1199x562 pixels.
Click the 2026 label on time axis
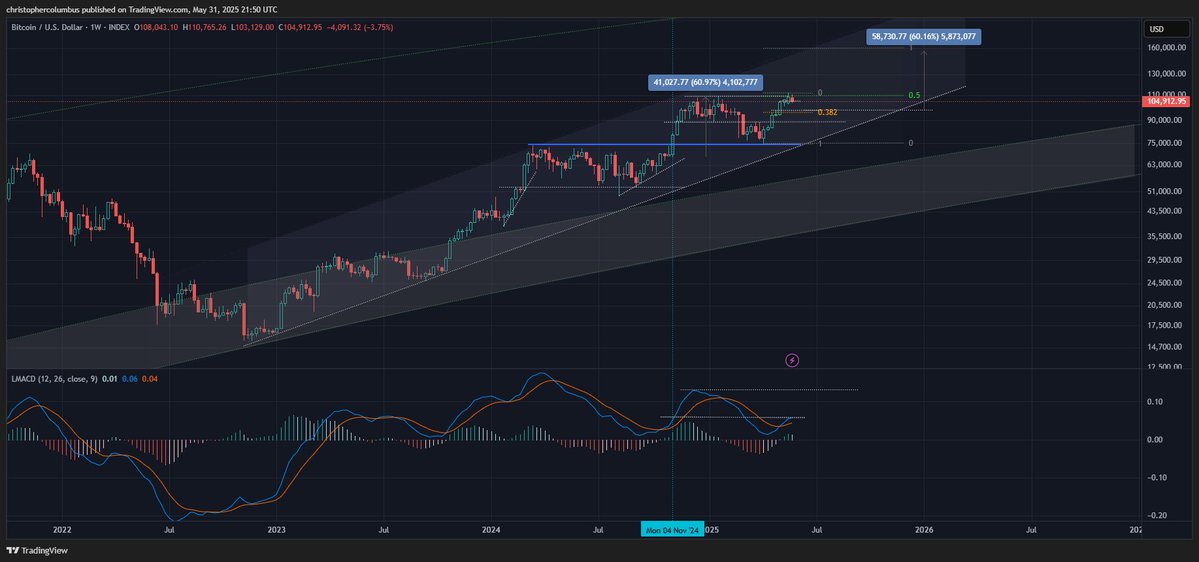(924, 528)
